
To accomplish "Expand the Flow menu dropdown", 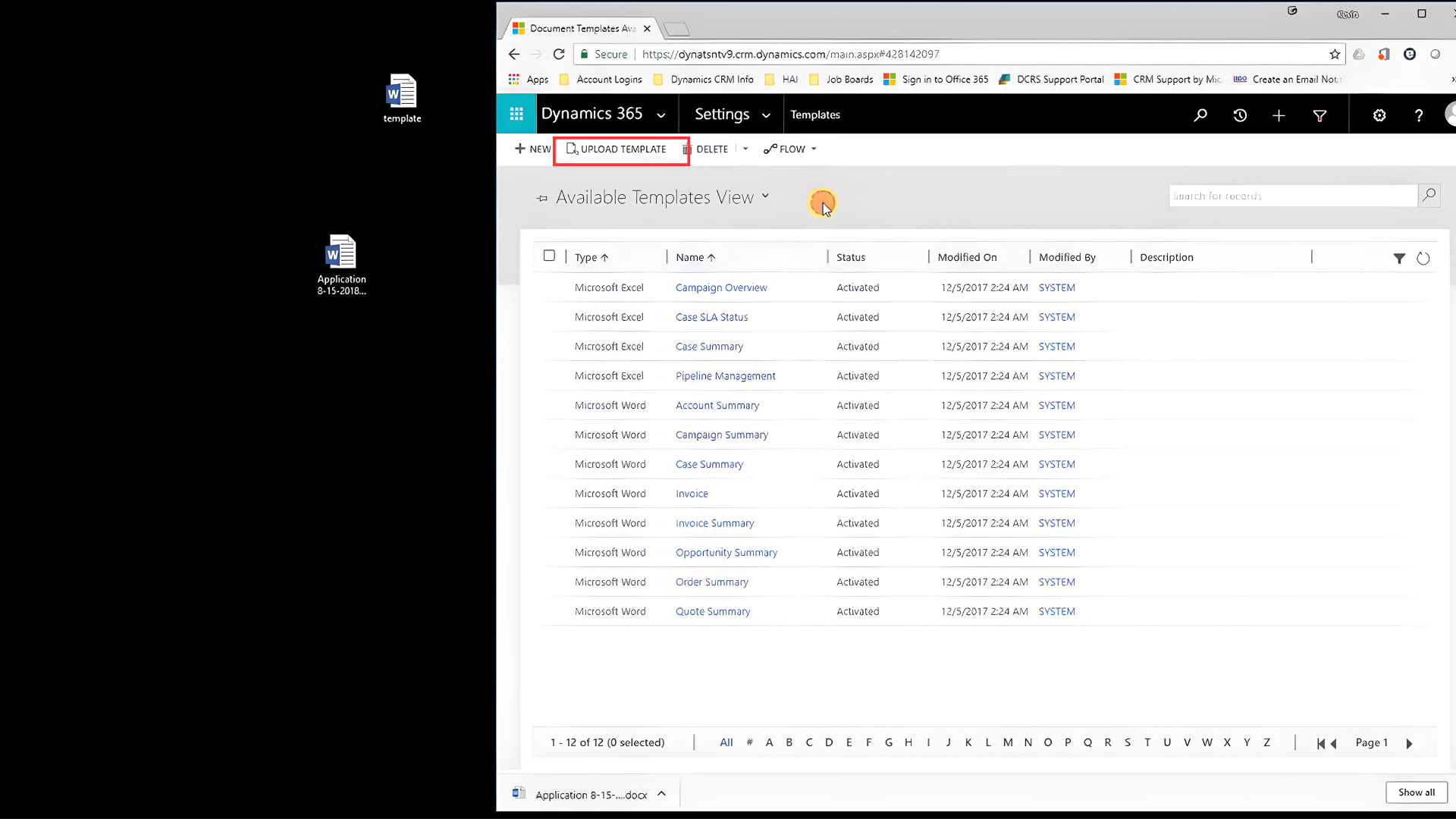I will (x=814, y=149).
